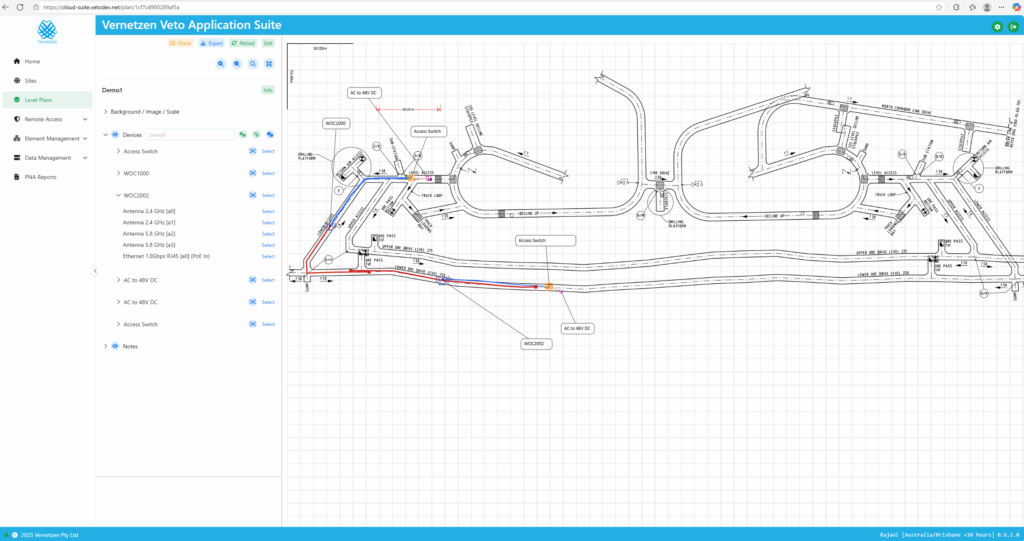Select Antenna 5.8 GHz [a3]
The width and height of the screenshot is (1024, 541).
268,245
